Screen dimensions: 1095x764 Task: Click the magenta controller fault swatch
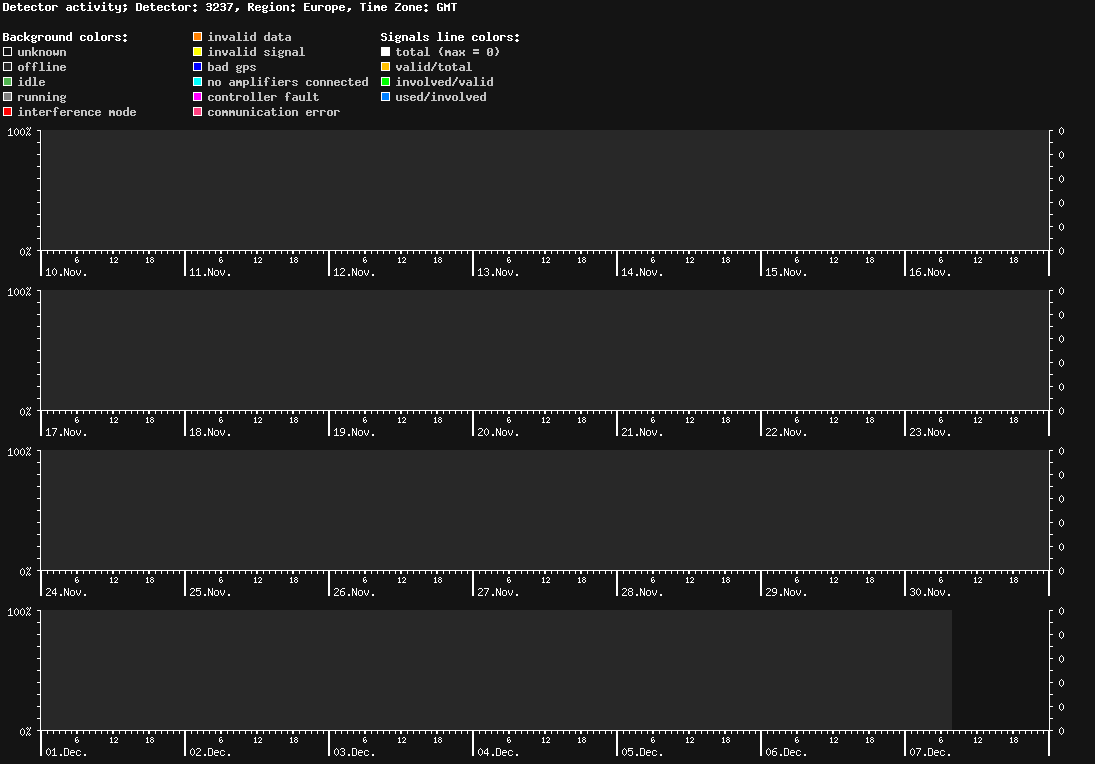point(199,96)
